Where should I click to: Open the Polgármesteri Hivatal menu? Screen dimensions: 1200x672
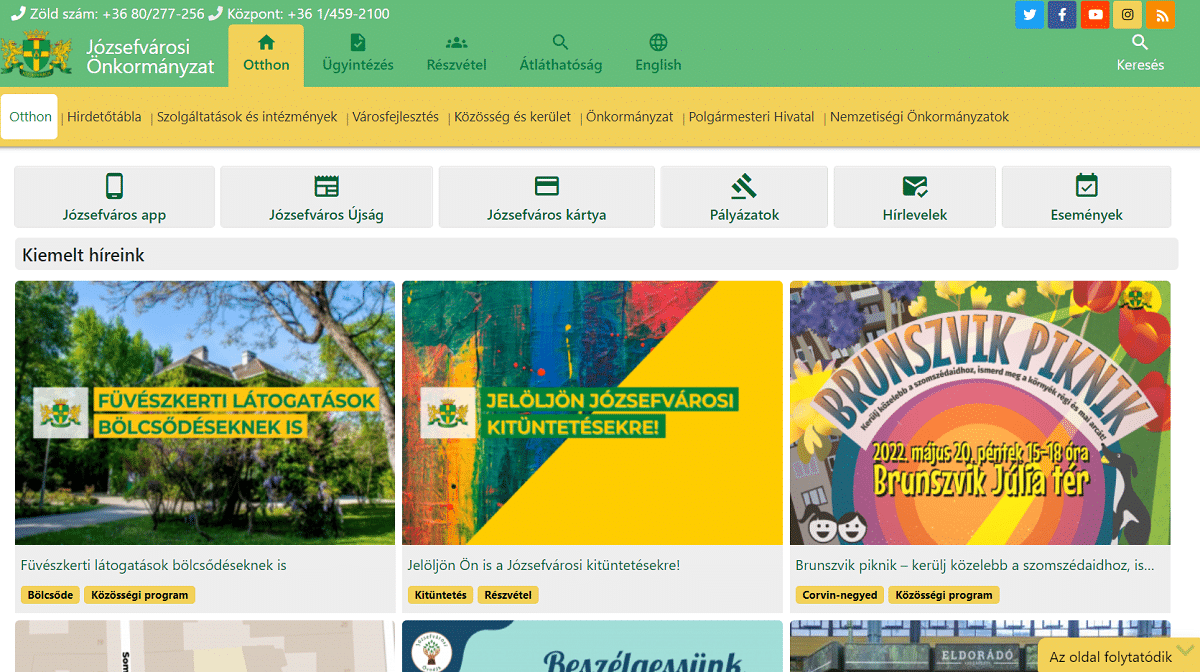coord(752,117)
